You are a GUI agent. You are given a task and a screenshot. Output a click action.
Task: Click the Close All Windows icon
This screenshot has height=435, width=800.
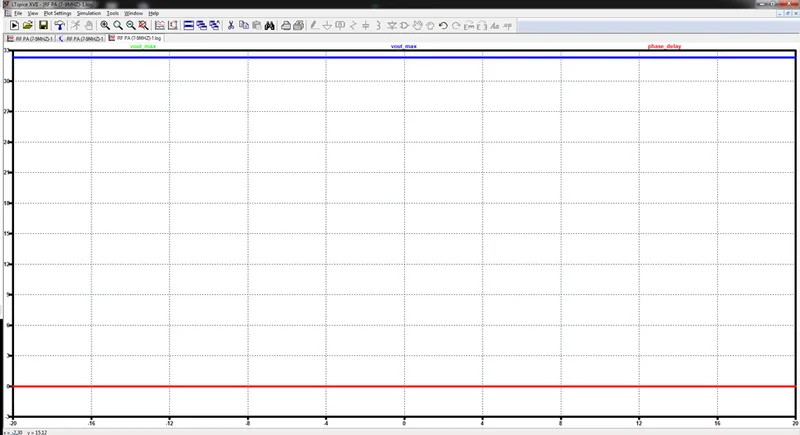click(x=214, y=25)
